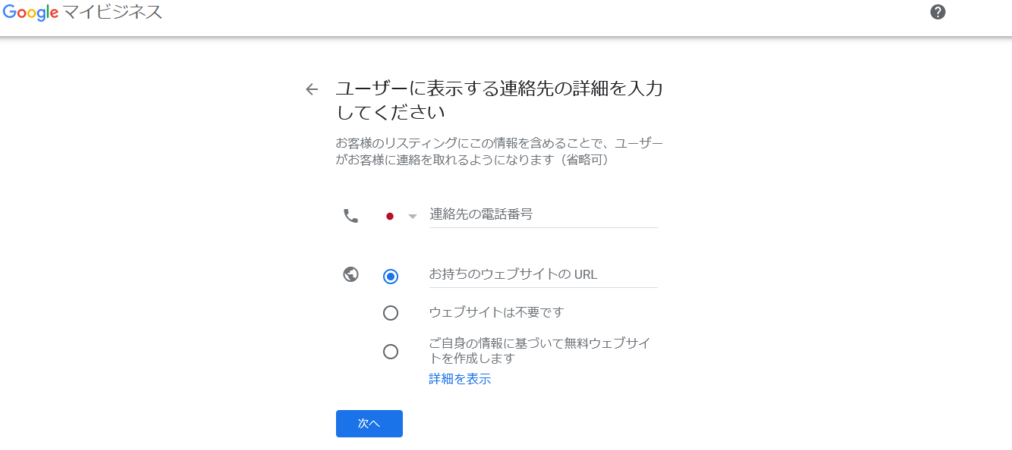Select the website URL radio button

click(390, 276)
